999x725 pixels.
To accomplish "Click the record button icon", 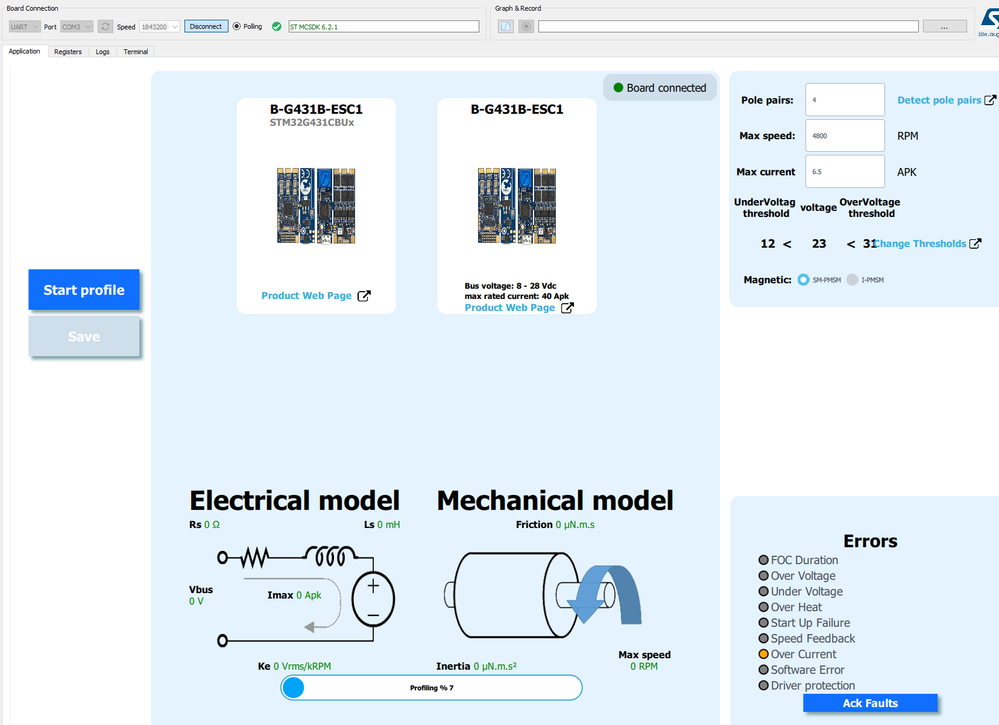I will tap(526, 27).
